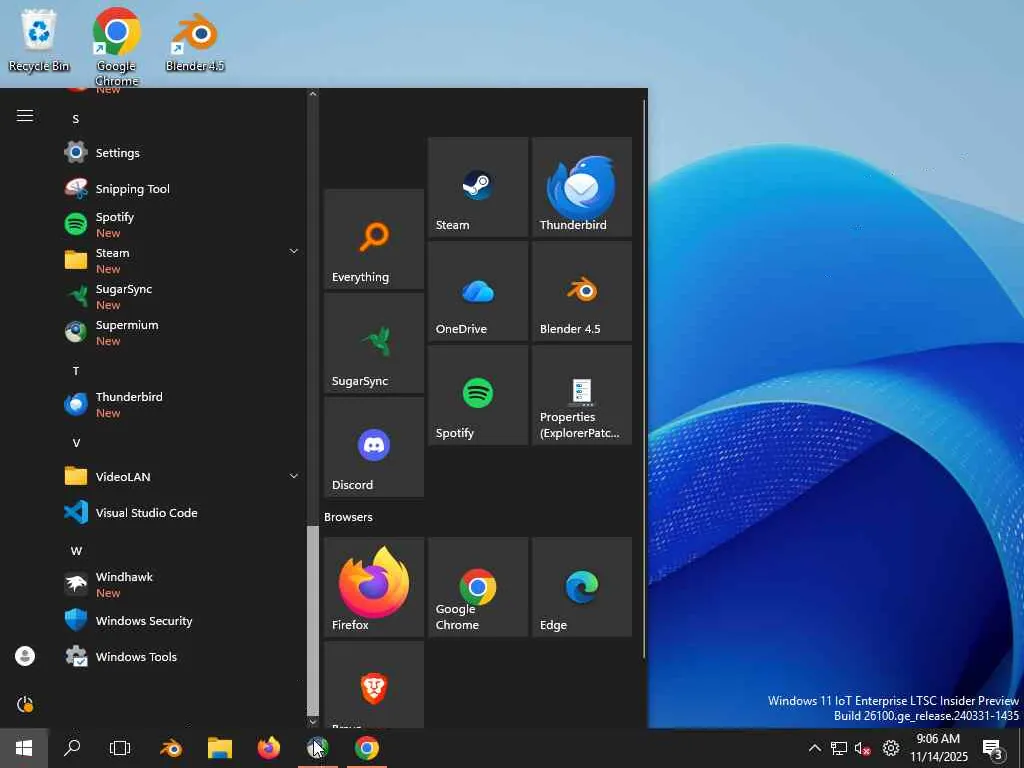Open the Everything search tile
Screen dimensions: 1024x768
coord(374,239)
